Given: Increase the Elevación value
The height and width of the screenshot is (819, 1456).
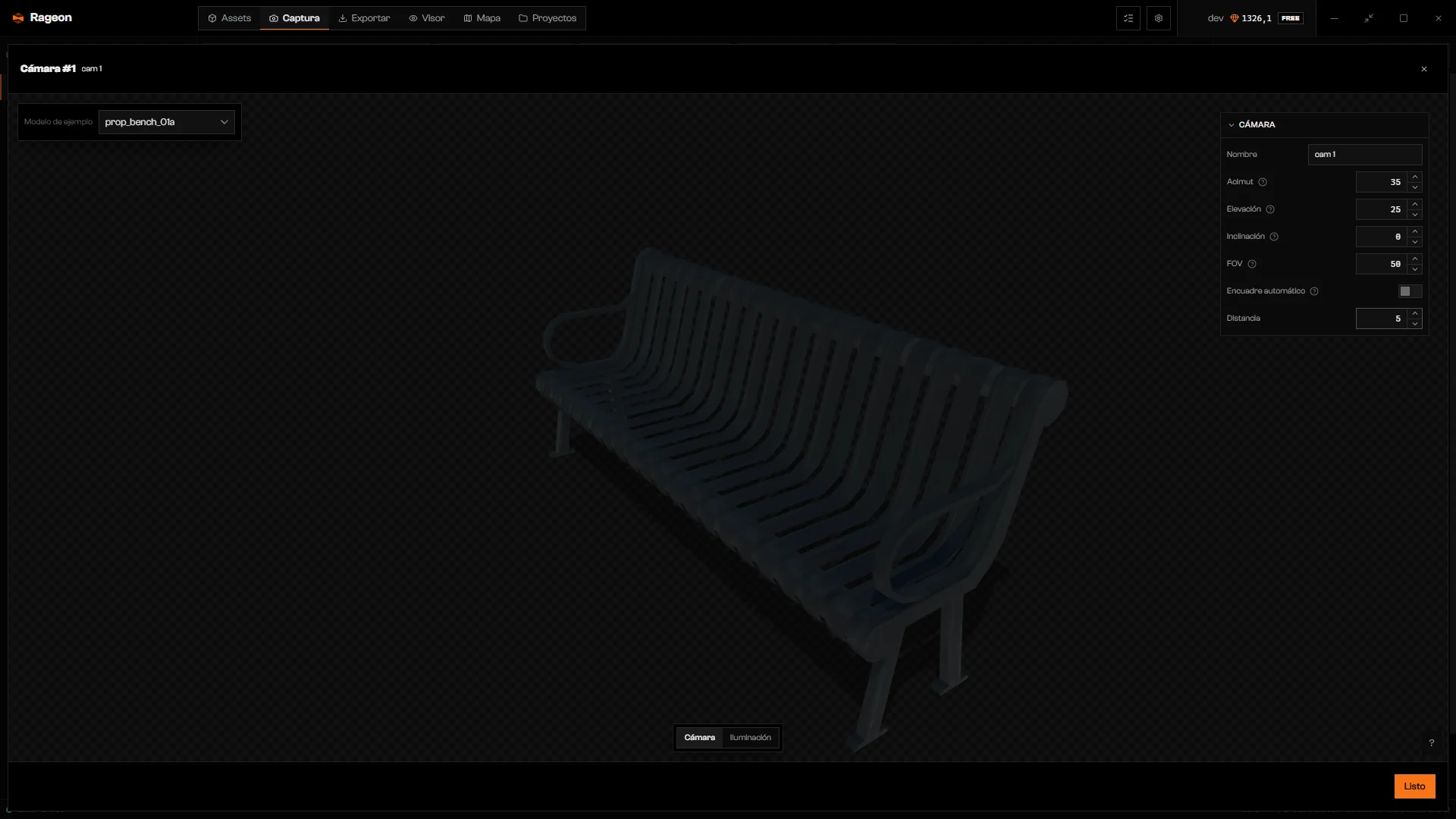Looking at the screenshot, I should tap(1415, 204).
